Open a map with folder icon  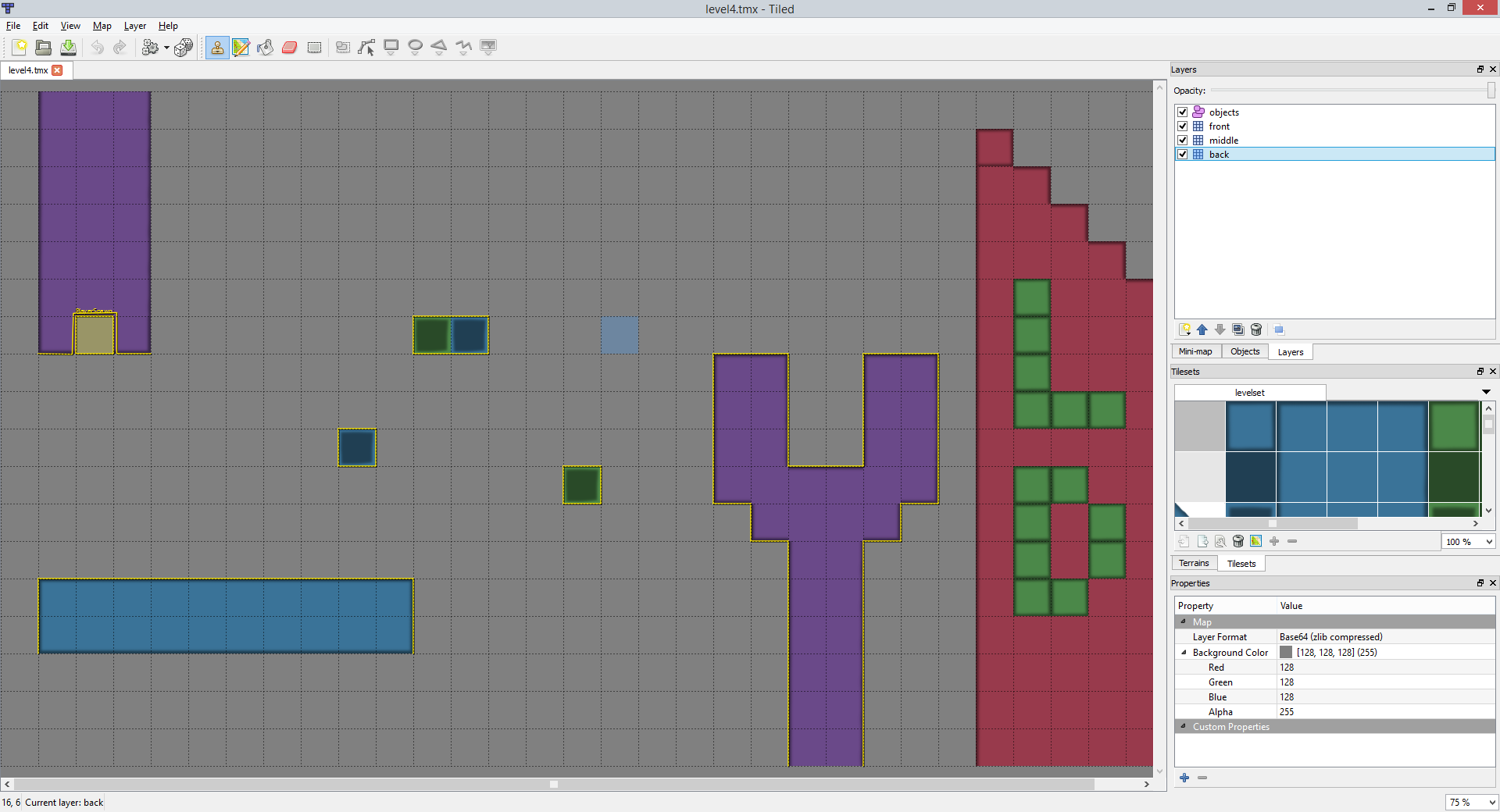pyautogui.click(x=44, y=48)
